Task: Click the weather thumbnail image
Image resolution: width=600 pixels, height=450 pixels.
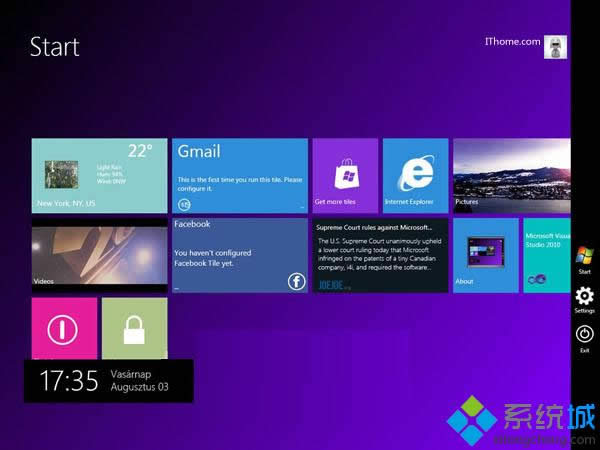Action: [62, 174]
